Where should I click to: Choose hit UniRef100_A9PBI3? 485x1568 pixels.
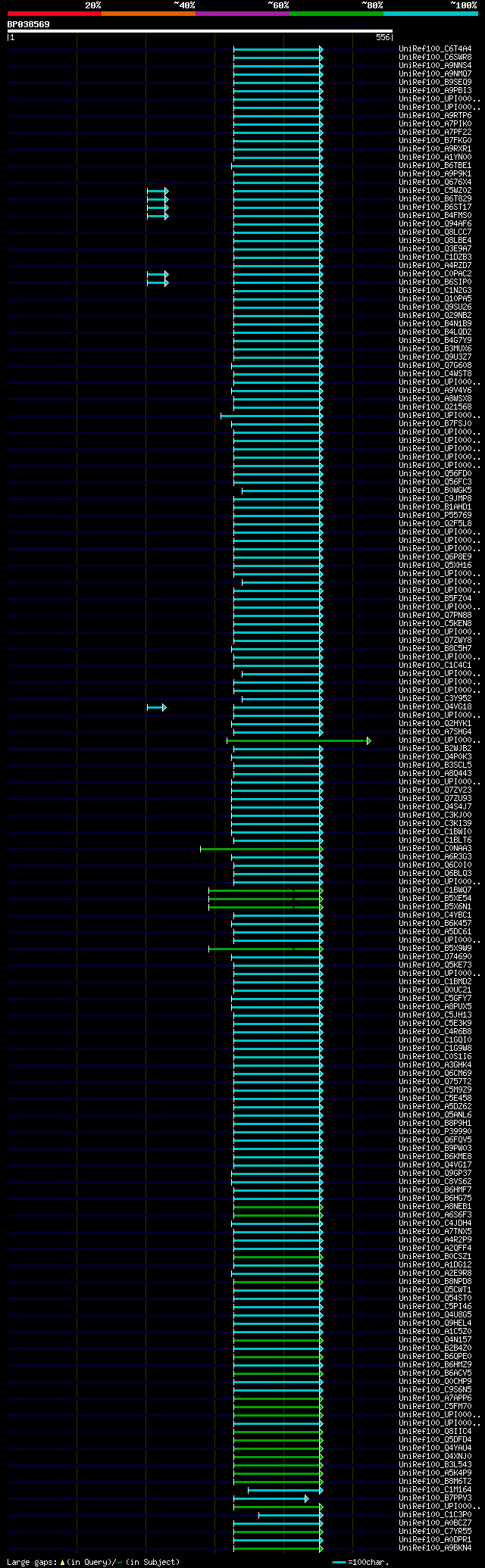point(435,91)
